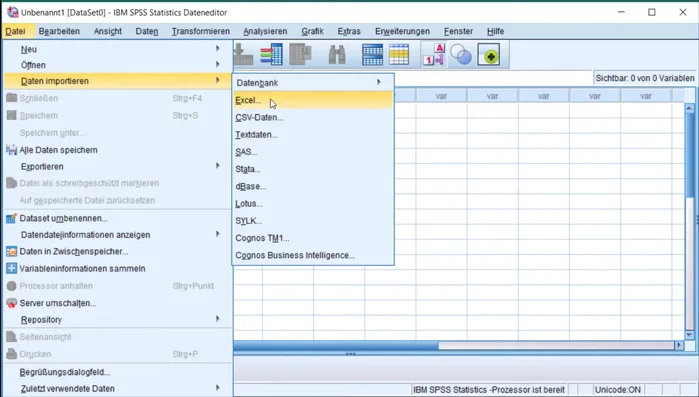Click Sichtbar: 0 von 0 Variablen text
The width and height of the screenshot is (699, 397).
click(645, 78)
